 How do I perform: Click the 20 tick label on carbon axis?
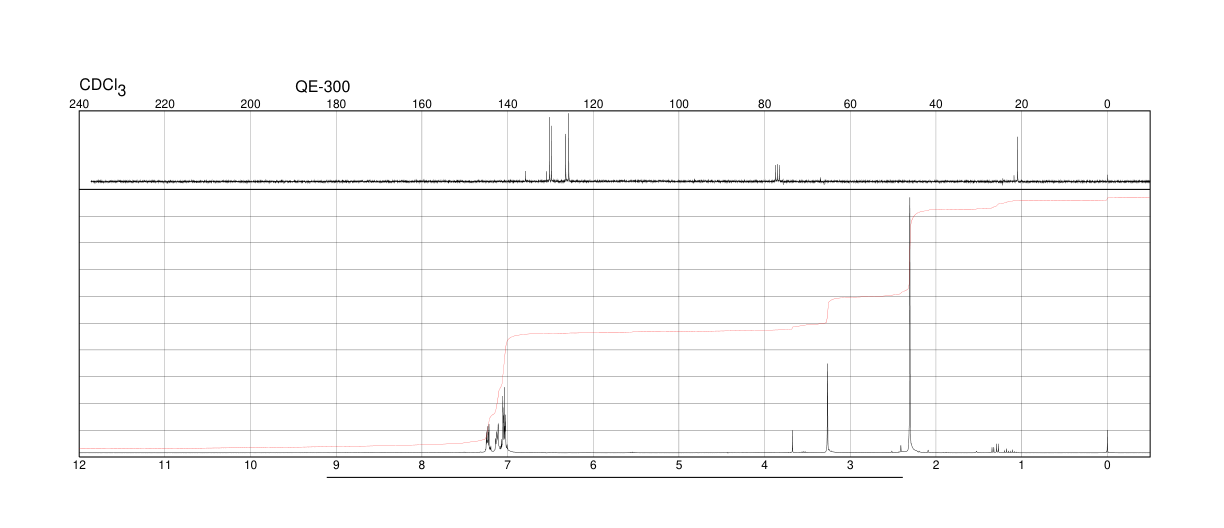tap(1022, 104)
